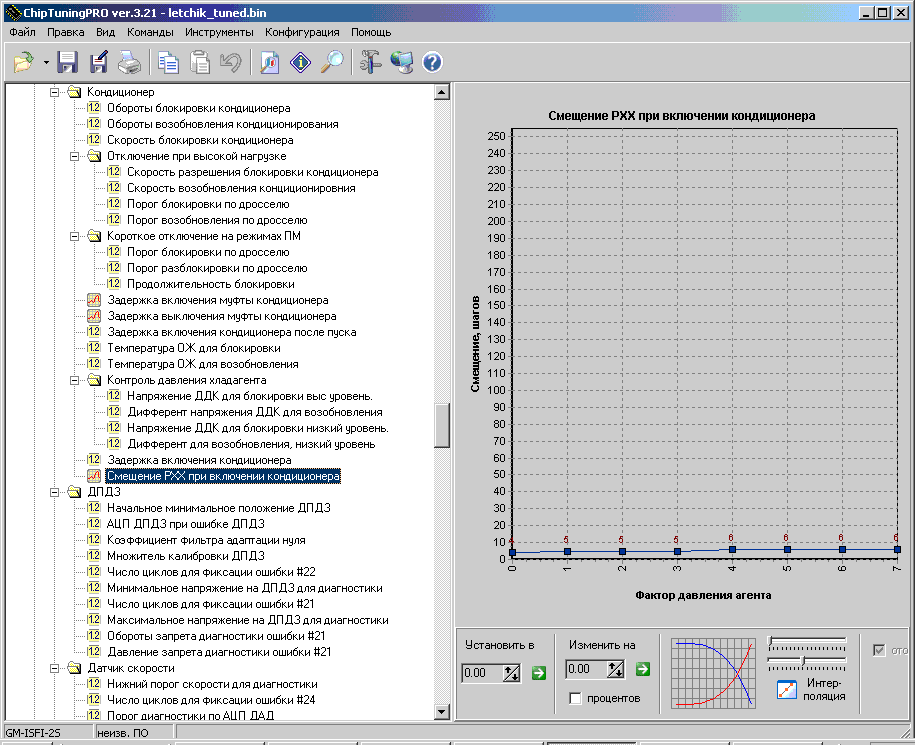Viewport: 915px width, 745px height.
Task: Collapse the "ДПДЗ" folder node
Action: pos(55,492)
